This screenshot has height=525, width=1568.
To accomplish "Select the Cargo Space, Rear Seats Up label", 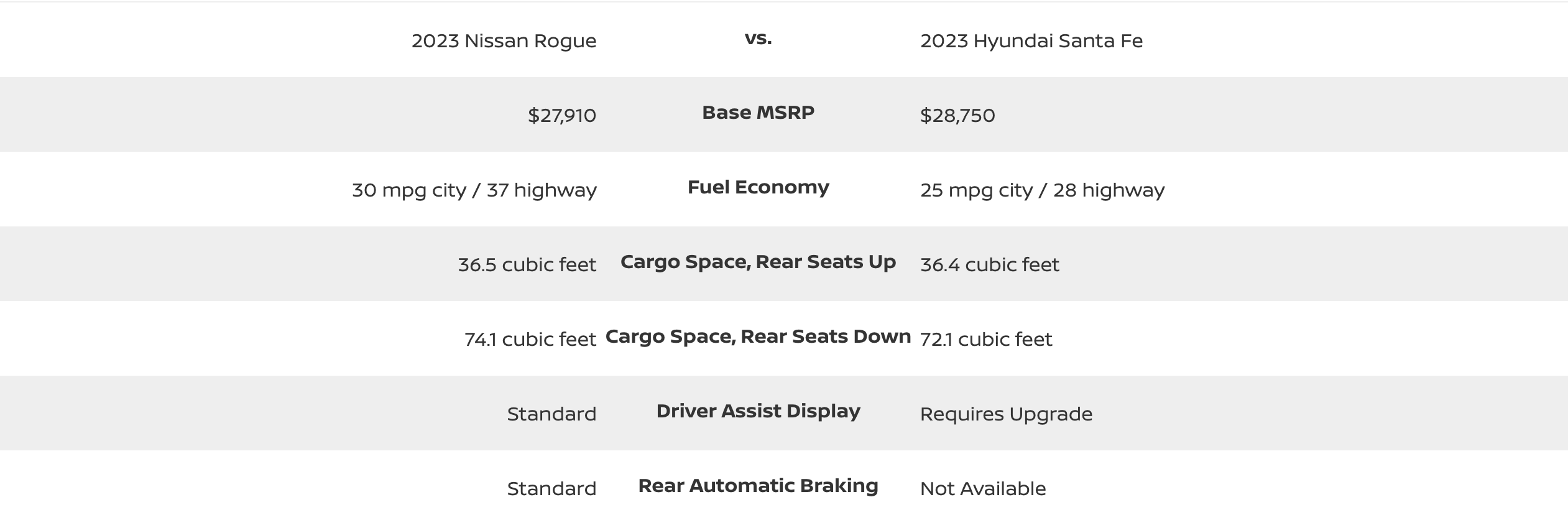I will [x=758, y=262].
